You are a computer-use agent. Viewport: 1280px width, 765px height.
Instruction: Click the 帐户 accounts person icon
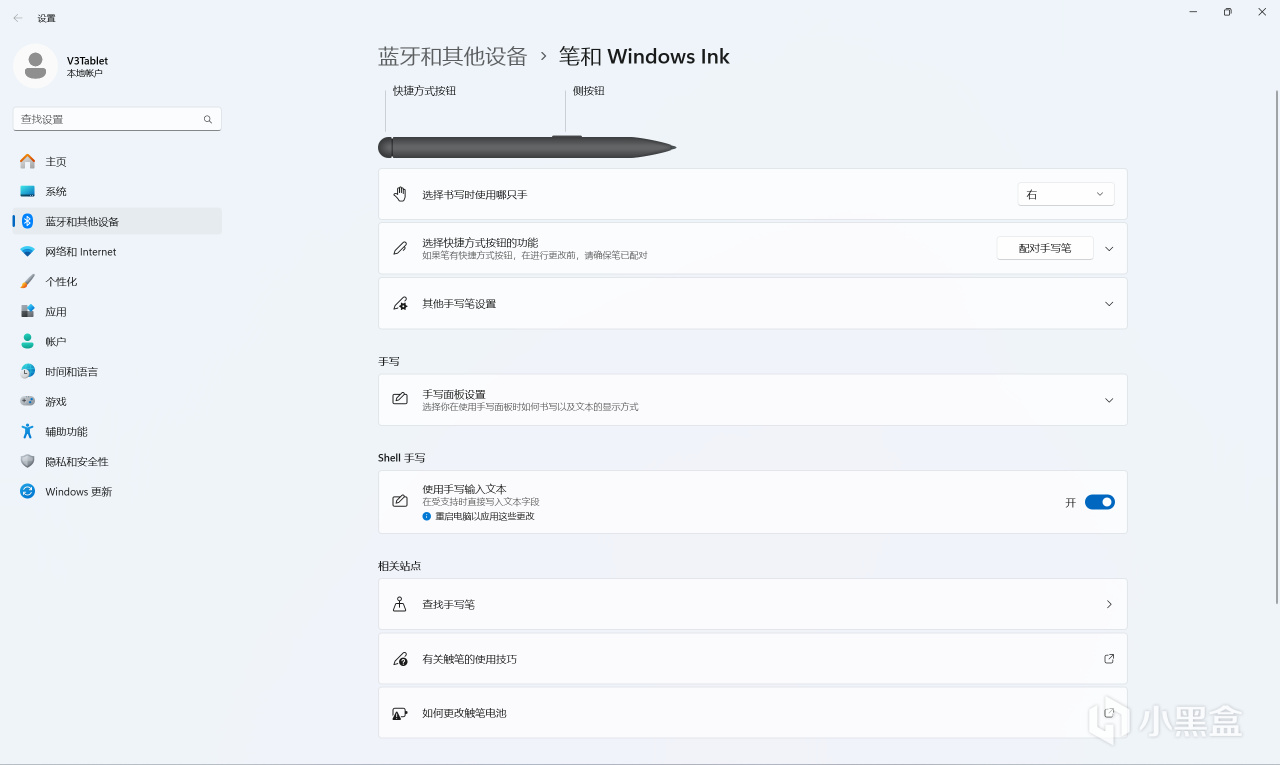(28, 341)
